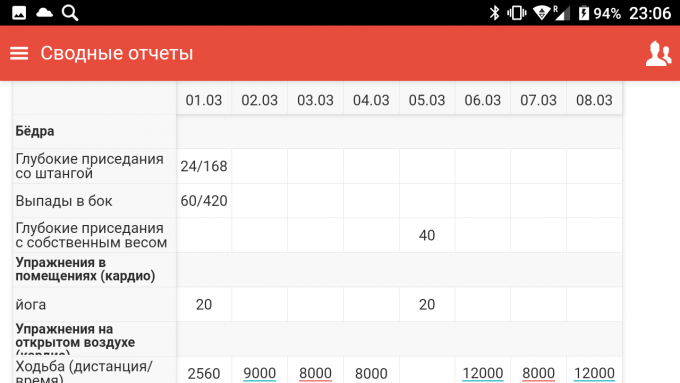Tap the users icon in header
680x383 pixels.
coord(658,53)
